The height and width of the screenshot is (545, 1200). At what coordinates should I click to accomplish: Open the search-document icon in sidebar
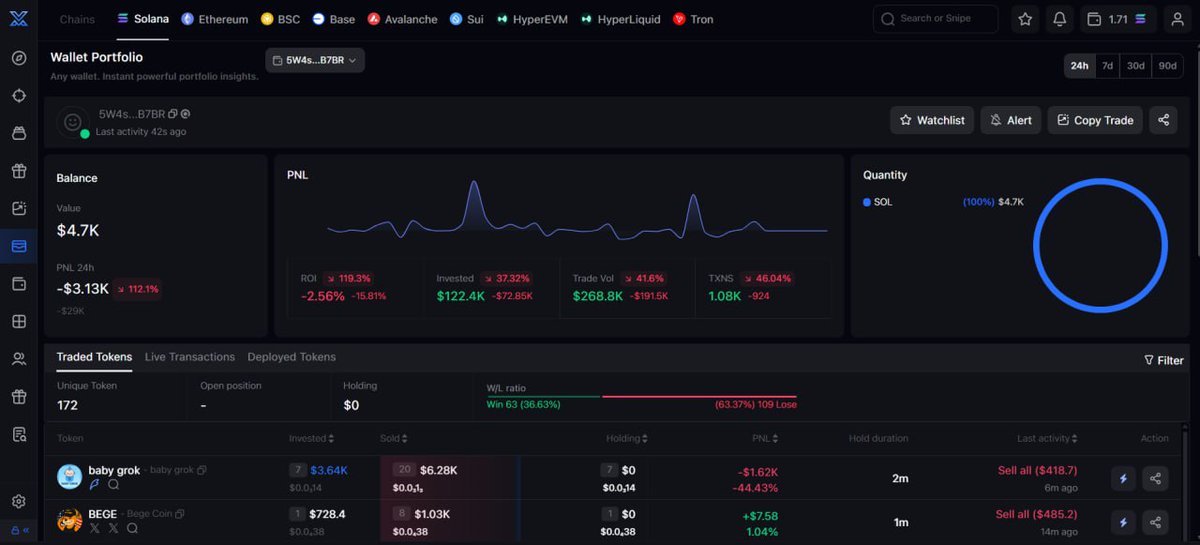[x=19, y=434]
